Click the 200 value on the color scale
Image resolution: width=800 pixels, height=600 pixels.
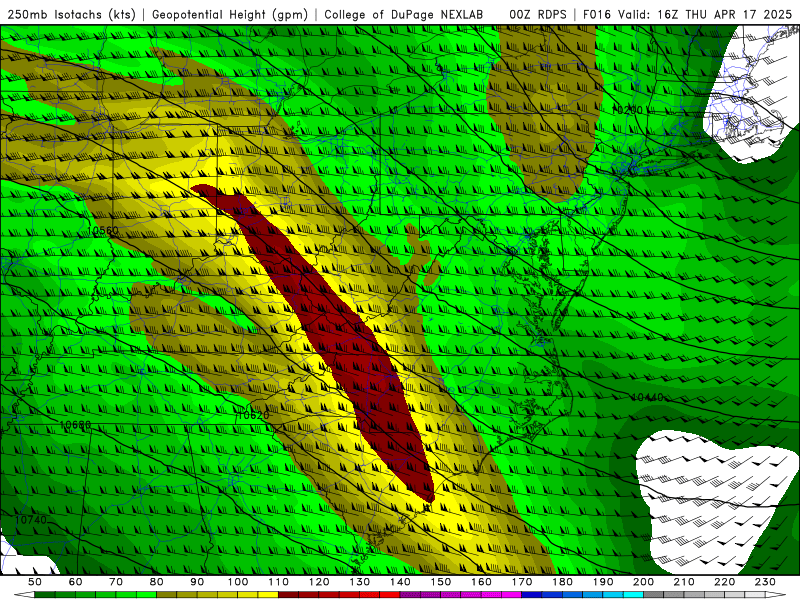tap(644, 582)
